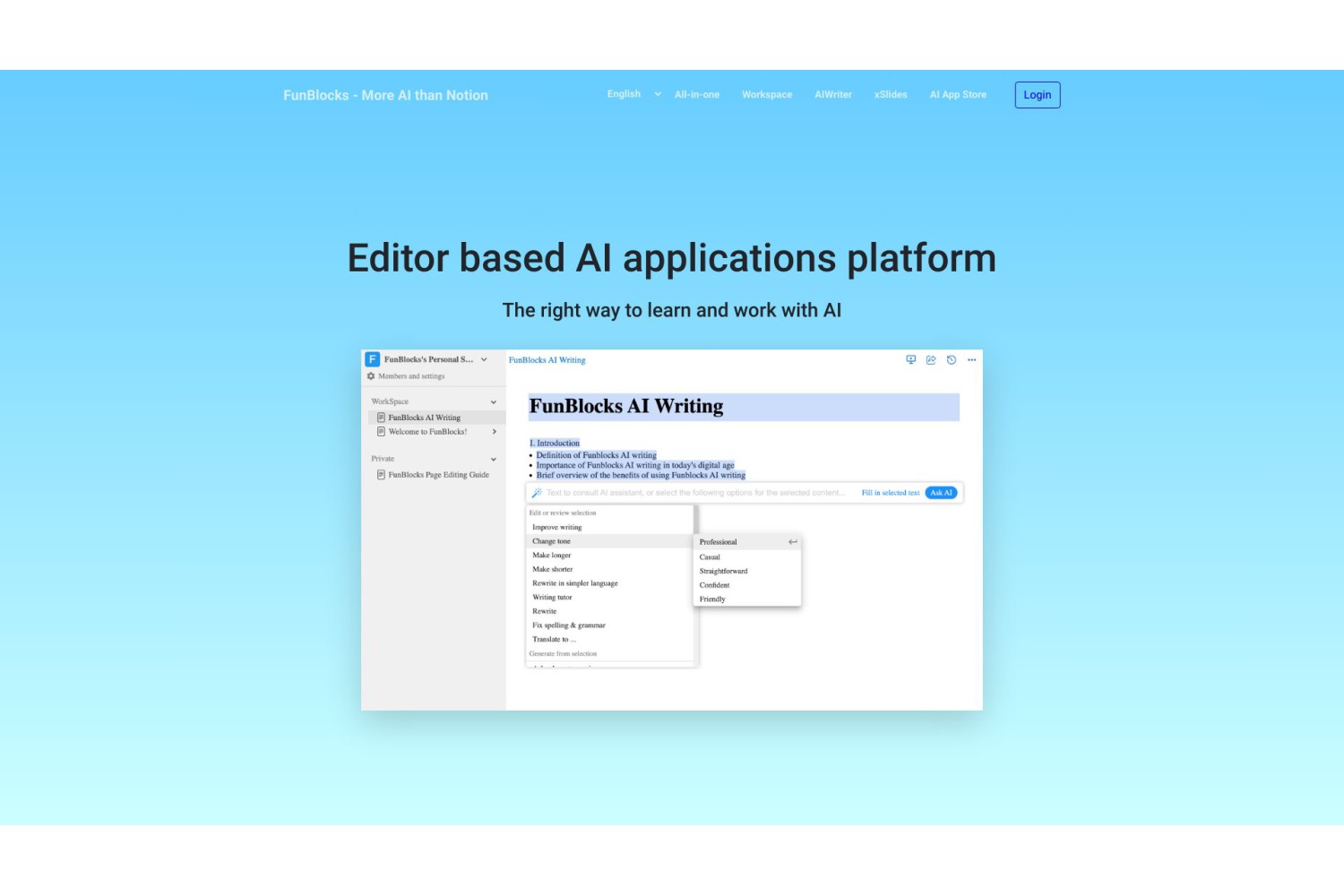This screenshot has width=1344, height=896.
Task: Click page icon beside Welcome to FunBlocks!
Action: tap(381, 432)
